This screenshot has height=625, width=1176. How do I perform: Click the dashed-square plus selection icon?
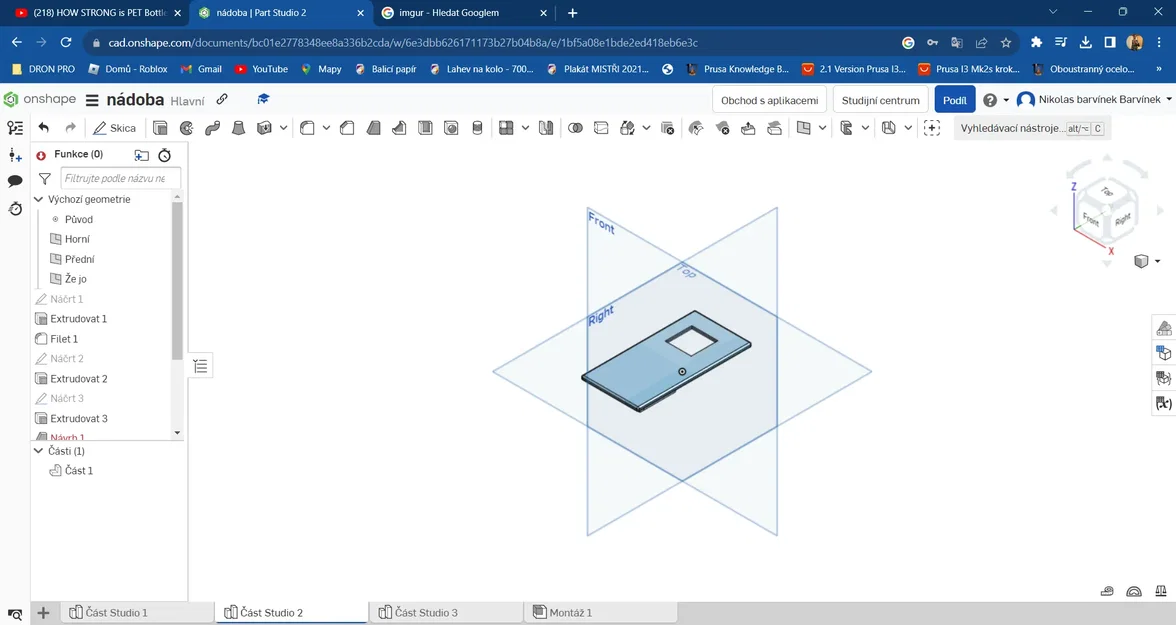click(x=932, y=128)
